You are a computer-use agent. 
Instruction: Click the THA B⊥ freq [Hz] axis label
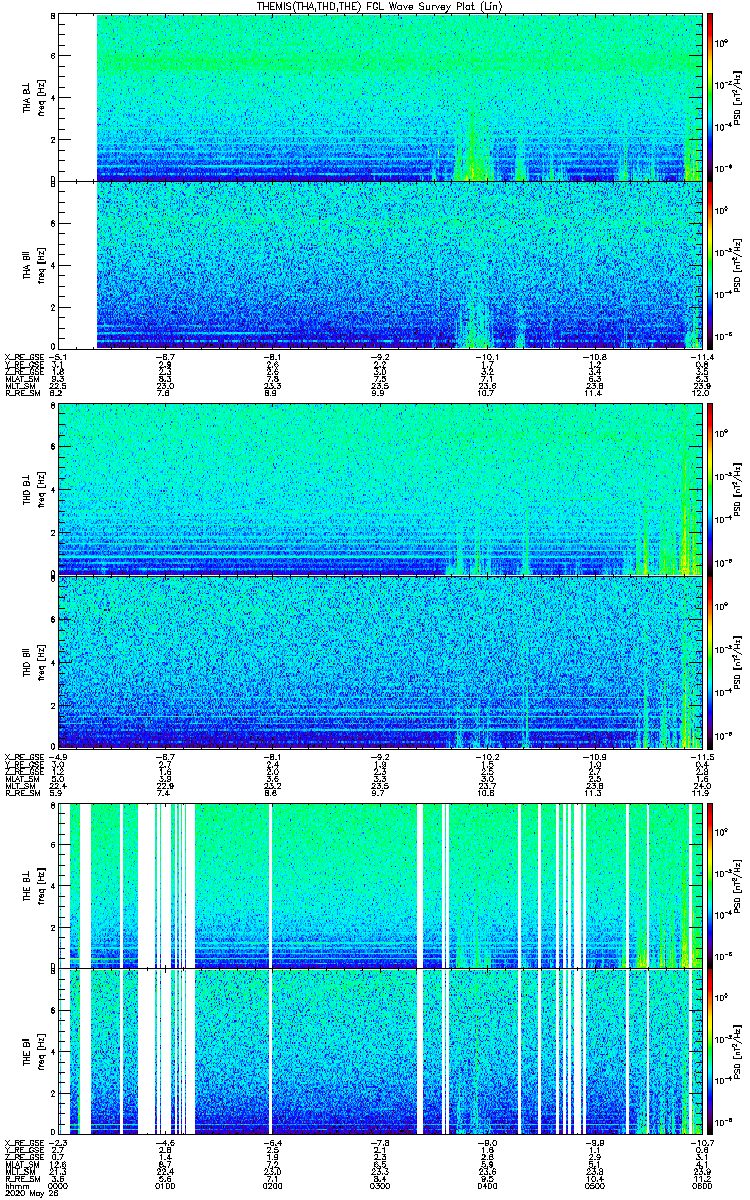tap(41, 98)
